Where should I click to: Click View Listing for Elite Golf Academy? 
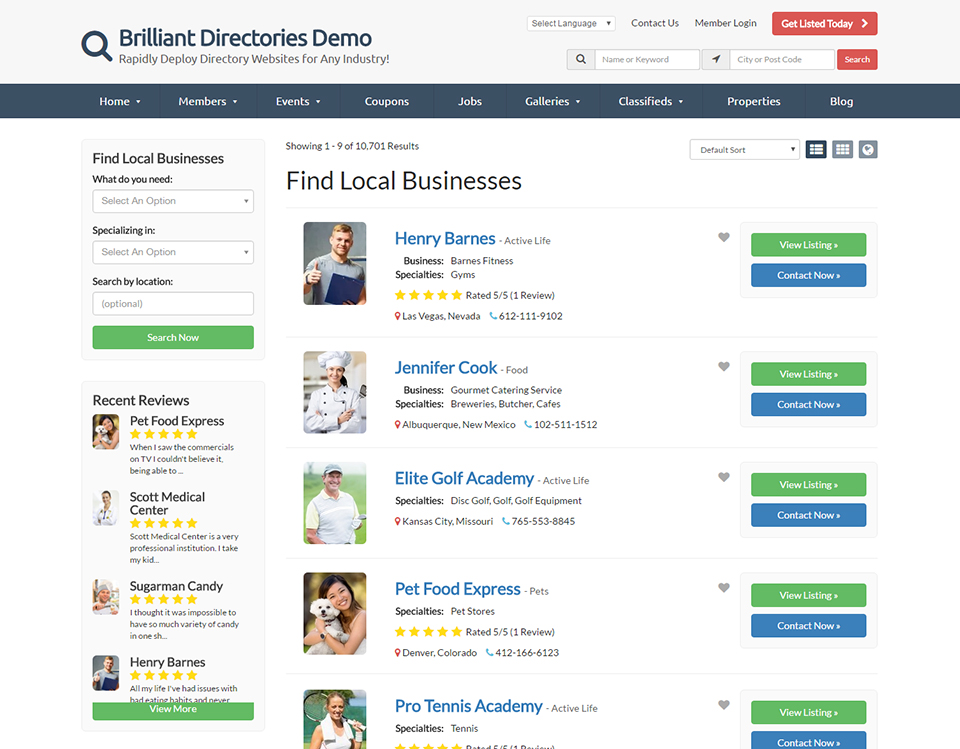(808, 485)
